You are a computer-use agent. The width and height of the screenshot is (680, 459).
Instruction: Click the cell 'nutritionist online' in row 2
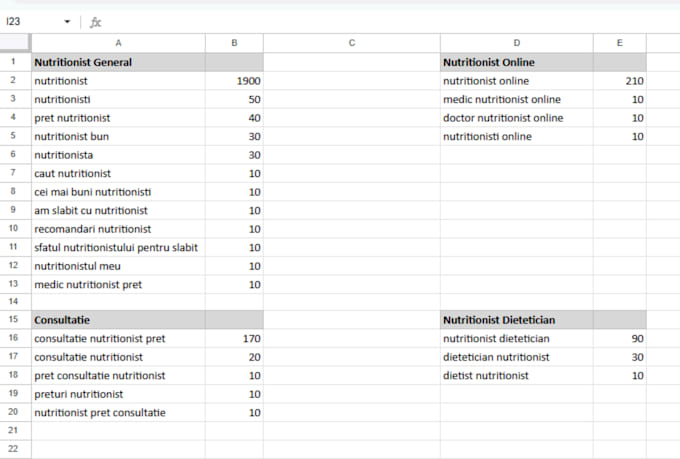click(517, 81)
